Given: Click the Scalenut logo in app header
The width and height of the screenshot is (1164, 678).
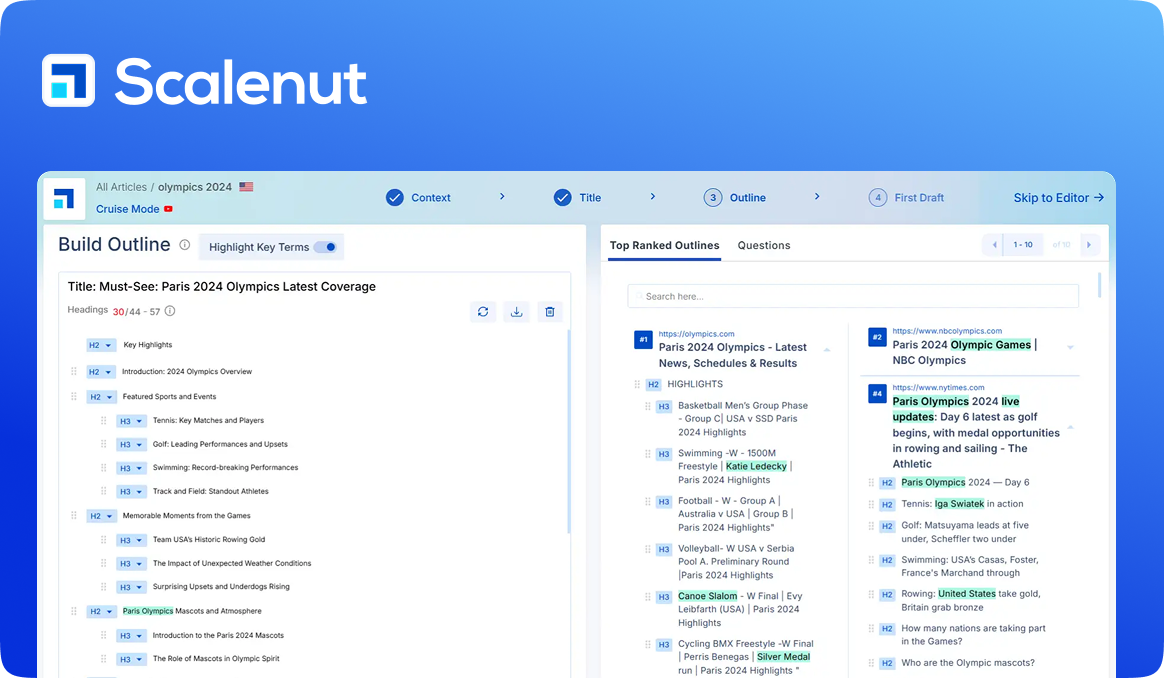Looking at the screenshot, I should [x=64, y=198].
